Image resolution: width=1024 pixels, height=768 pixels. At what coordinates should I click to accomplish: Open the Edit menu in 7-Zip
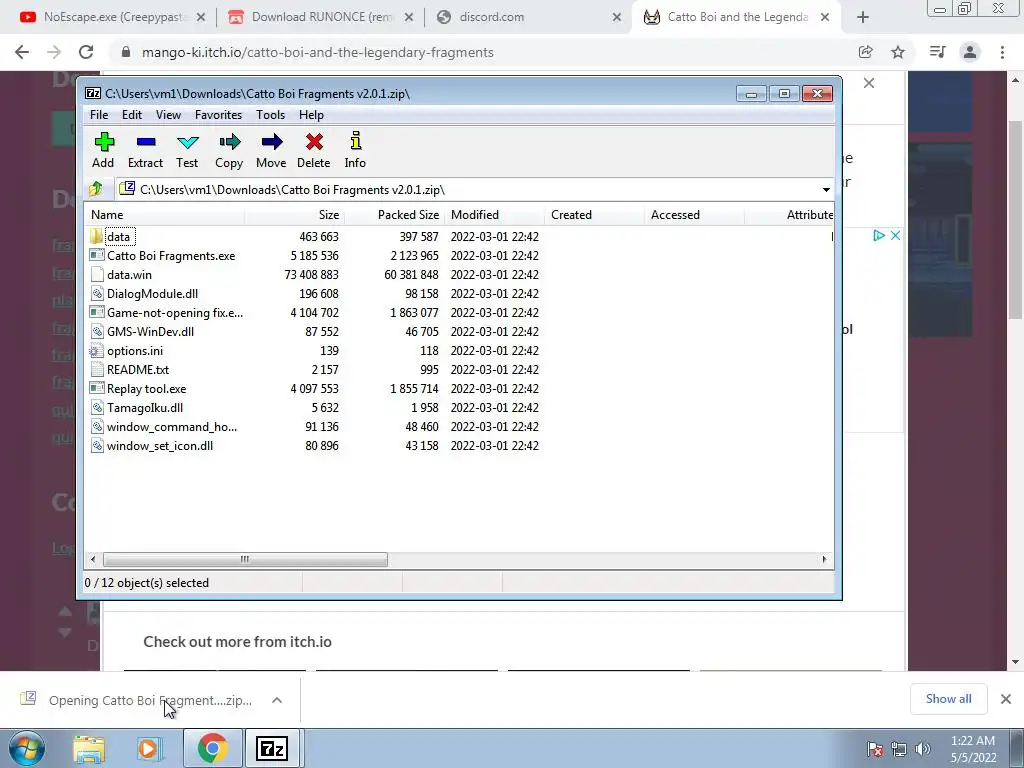click(132, 115)
